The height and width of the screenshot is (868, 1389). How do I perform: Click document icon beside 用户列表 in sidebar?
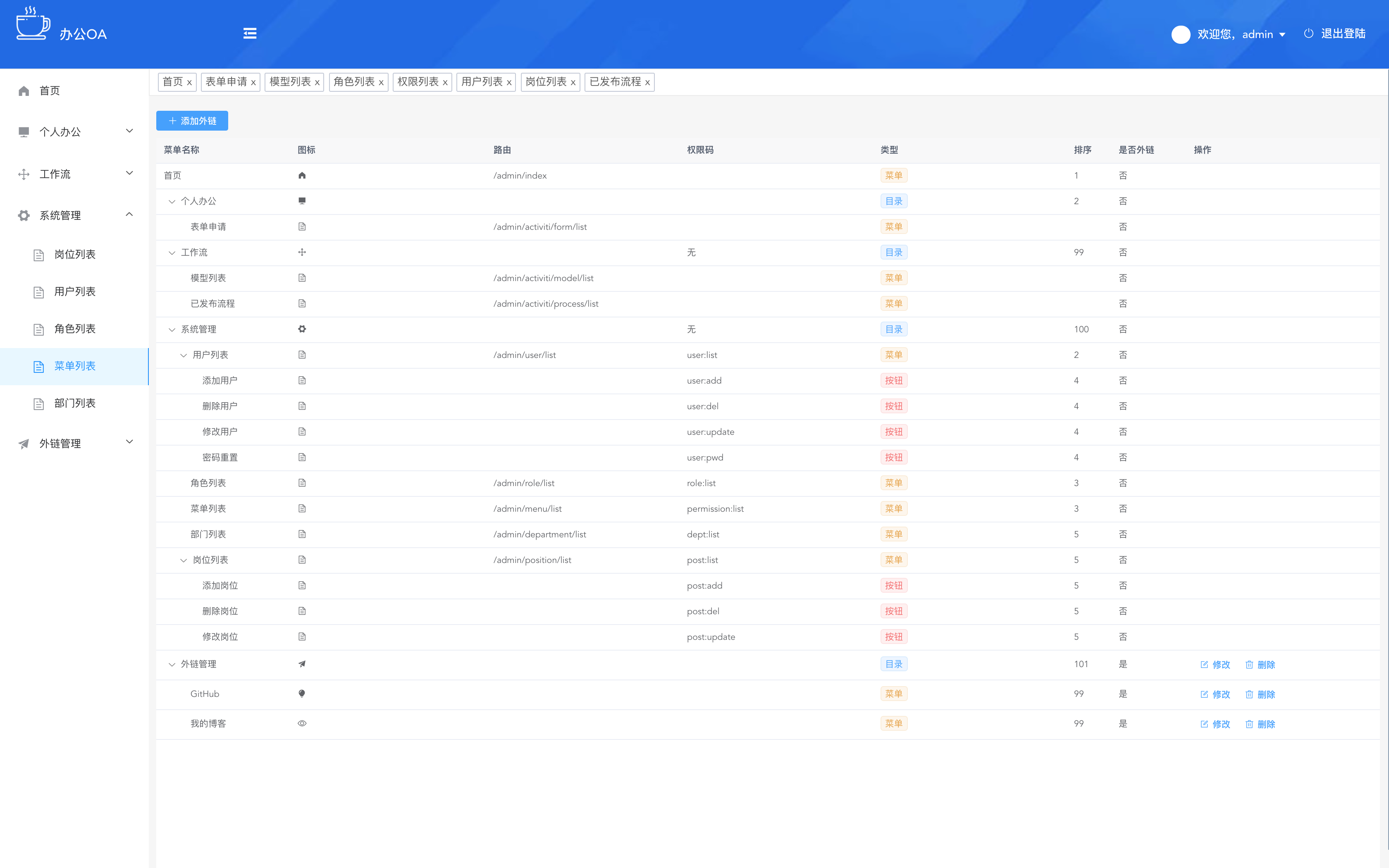tap(38, 292)
